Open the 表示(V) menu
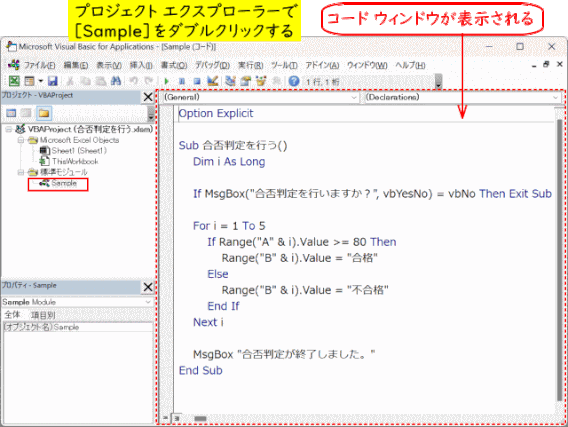Viewport: 568px width, 427px height. (109, 65)
